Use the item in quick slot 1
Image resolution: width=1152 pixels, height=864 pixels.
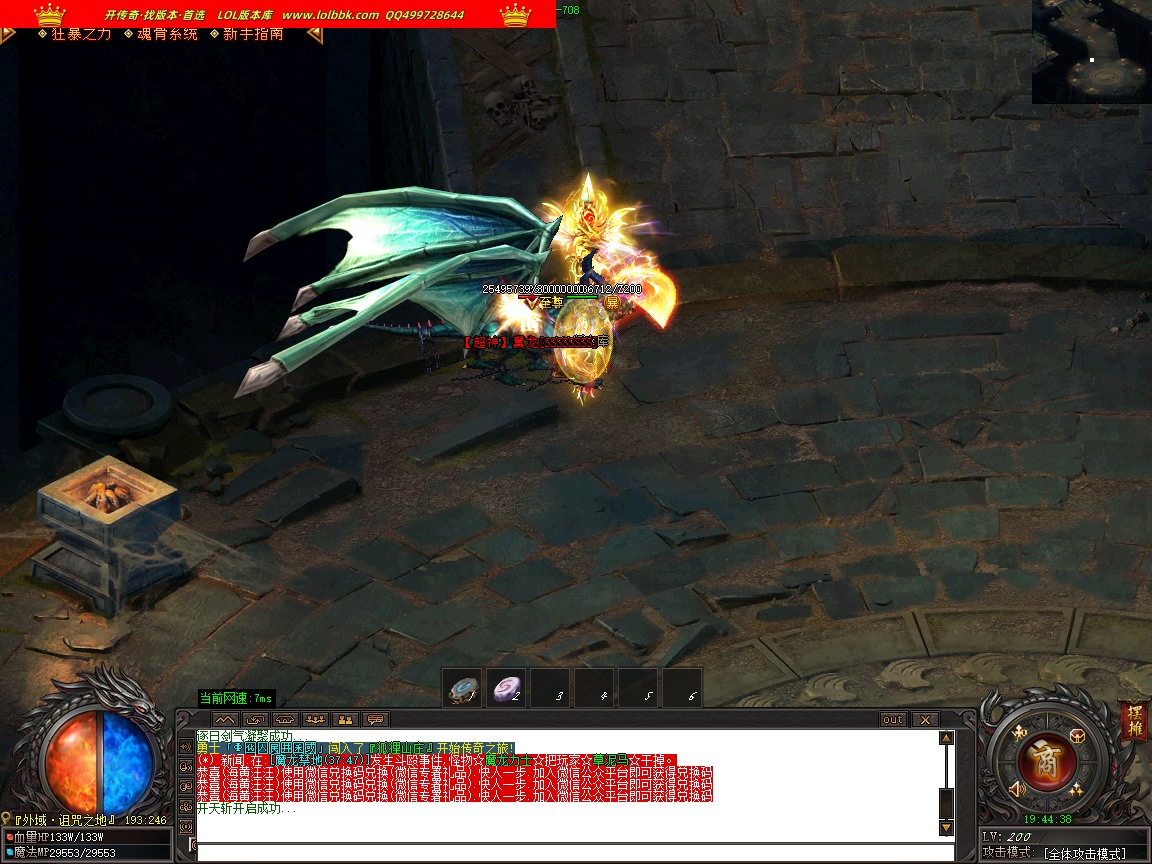click(x=463, y=689)
